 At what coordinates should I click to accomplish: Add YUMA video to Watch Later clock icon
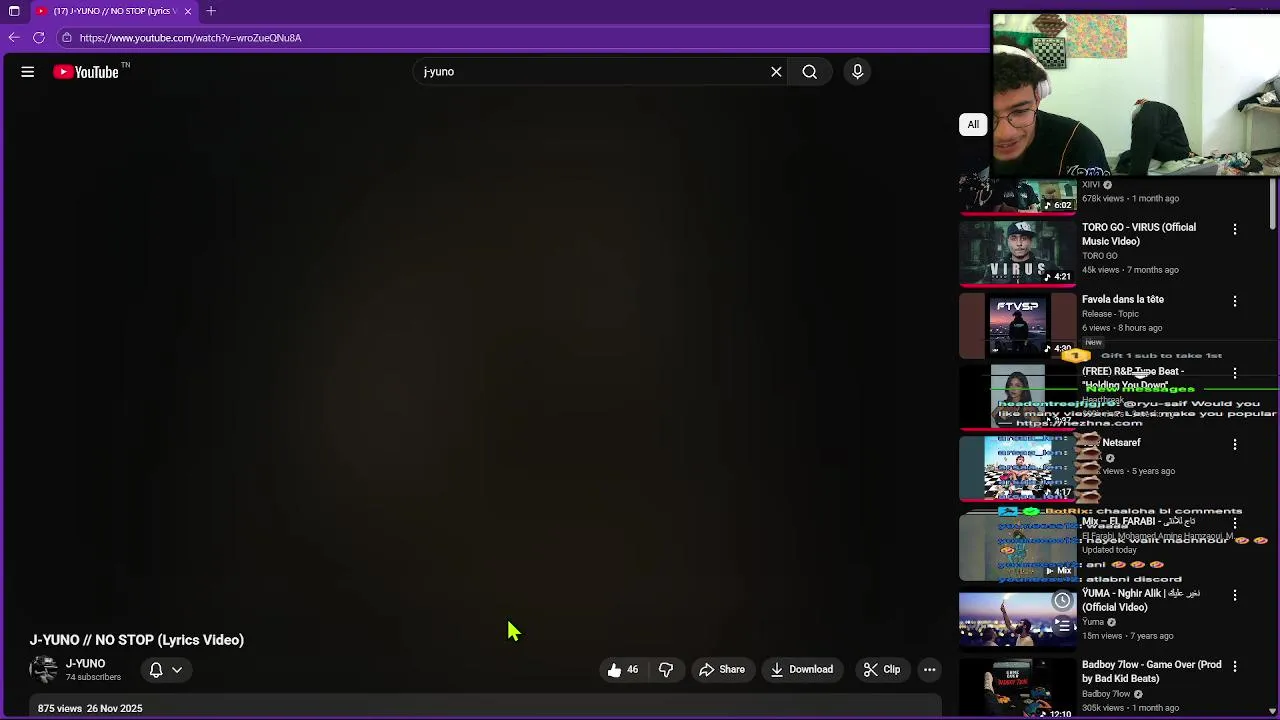click(x=1062, y=601)
